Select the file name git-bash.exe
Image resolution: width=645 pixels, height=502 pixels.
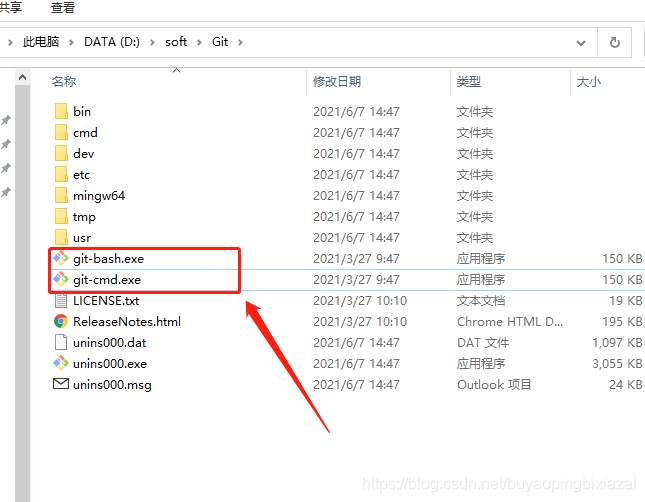[109, 258]
